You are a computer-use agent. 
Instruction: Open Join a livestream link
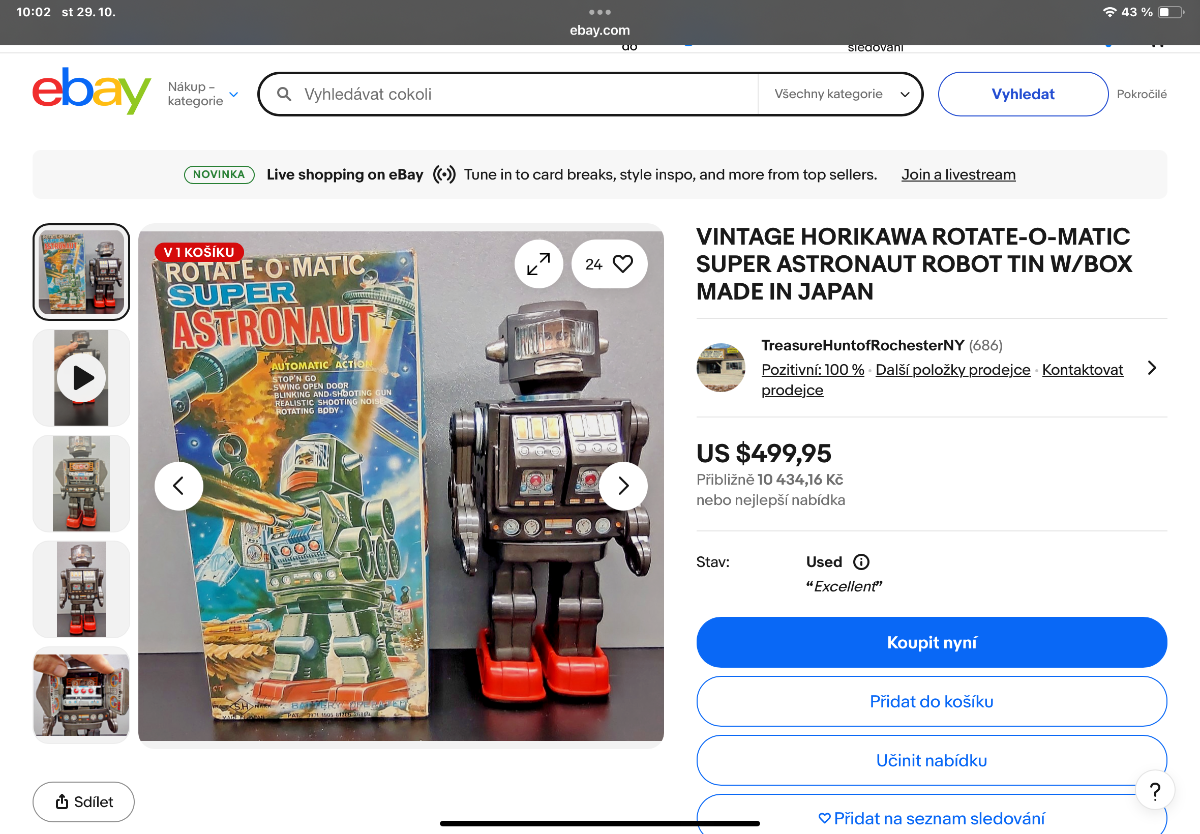958,174
